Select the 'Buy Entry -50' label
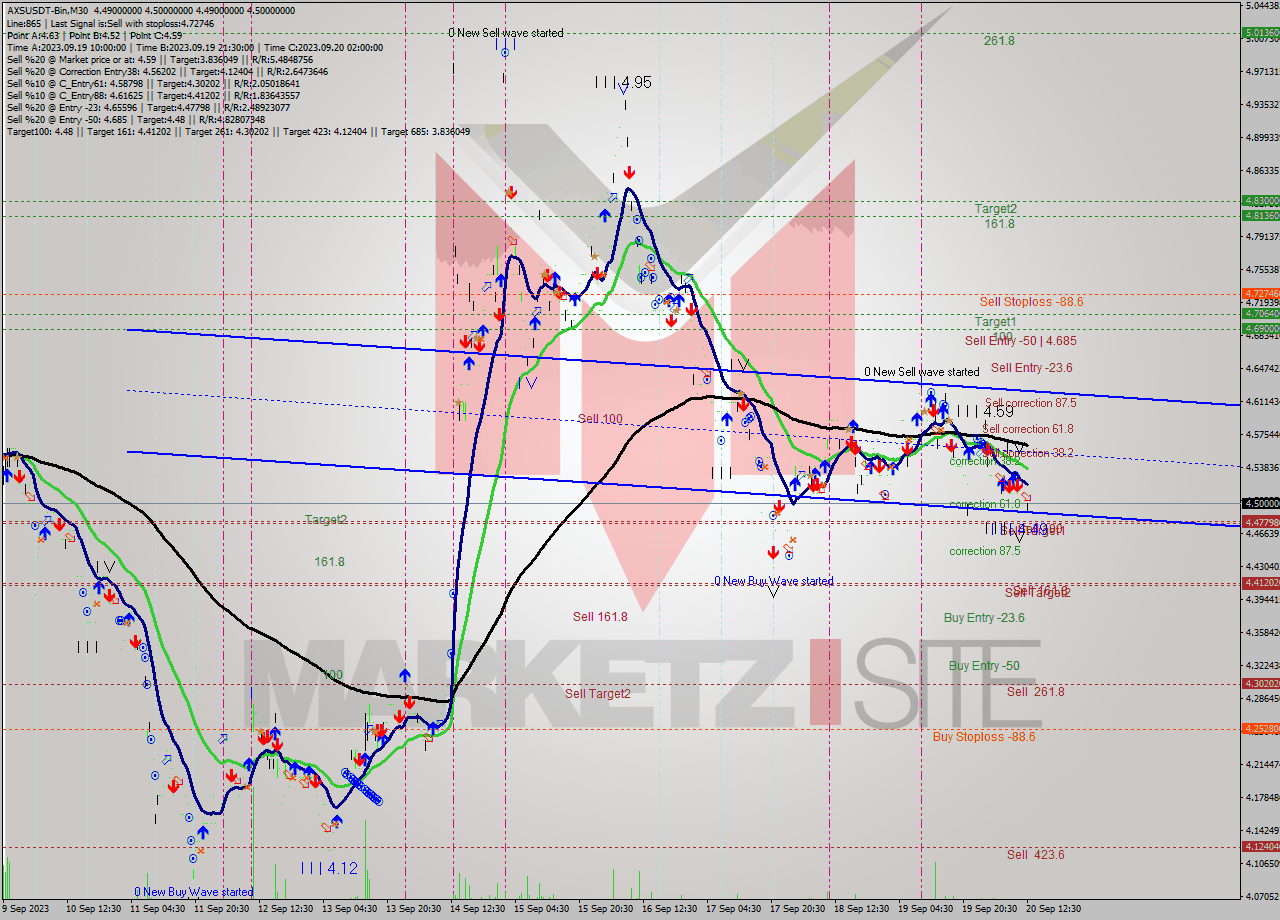This screenshot has width=1280, height=920. (984, 666)
